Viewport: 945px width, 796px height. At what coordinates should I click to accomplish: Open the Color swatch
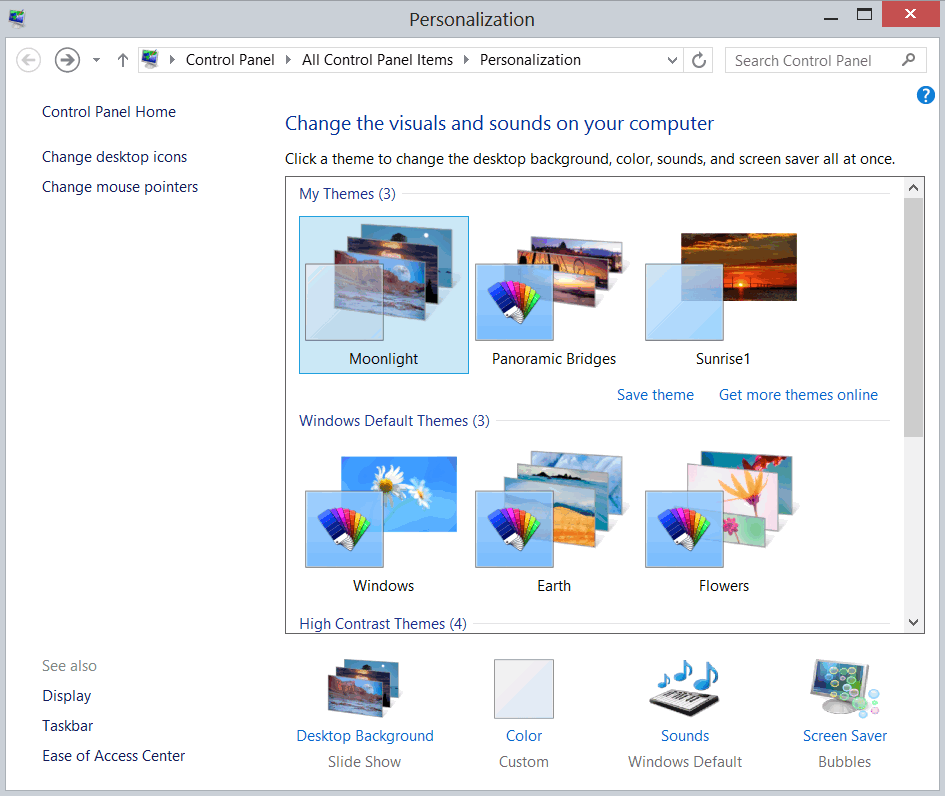524,689
